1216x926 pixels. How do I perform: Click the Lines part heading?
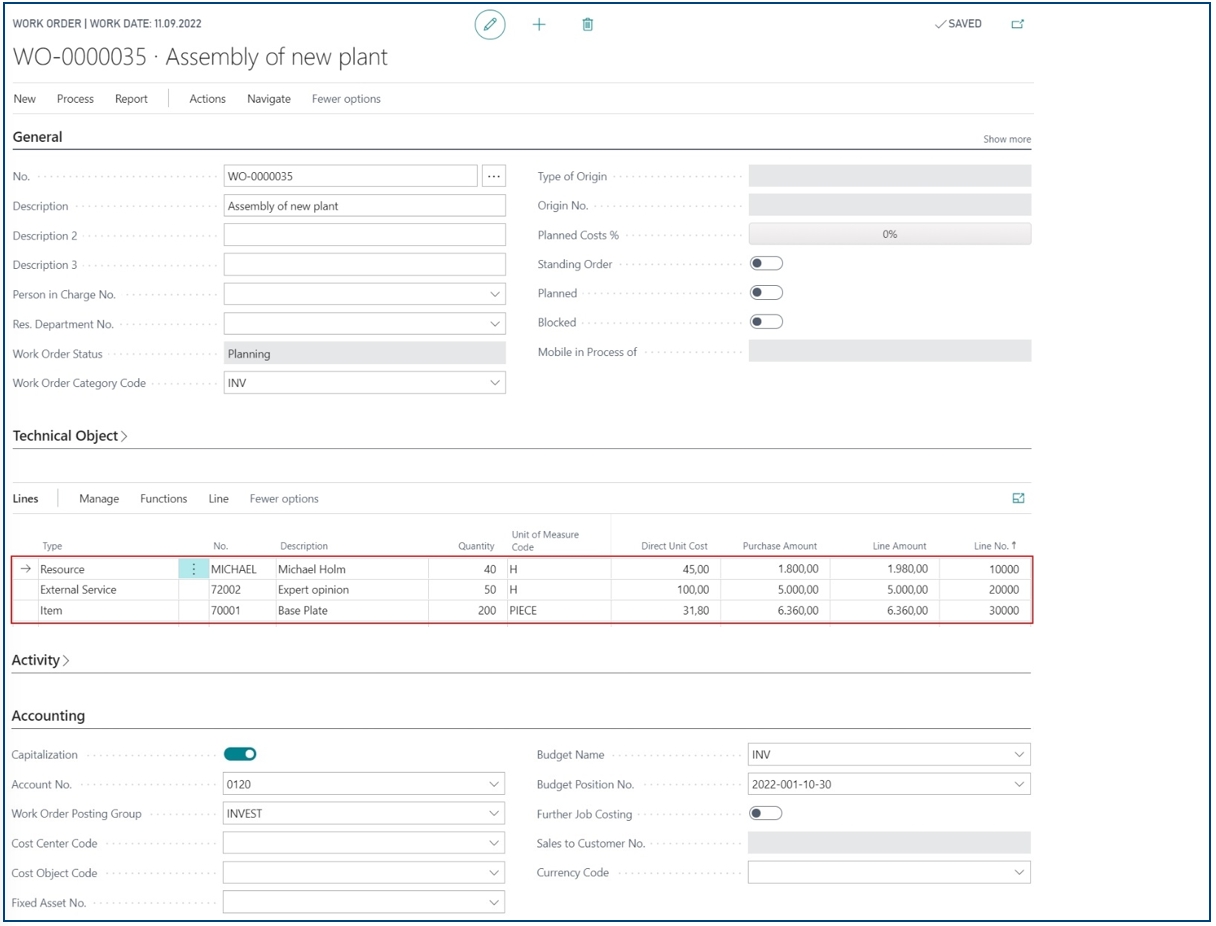pos(25,498)
